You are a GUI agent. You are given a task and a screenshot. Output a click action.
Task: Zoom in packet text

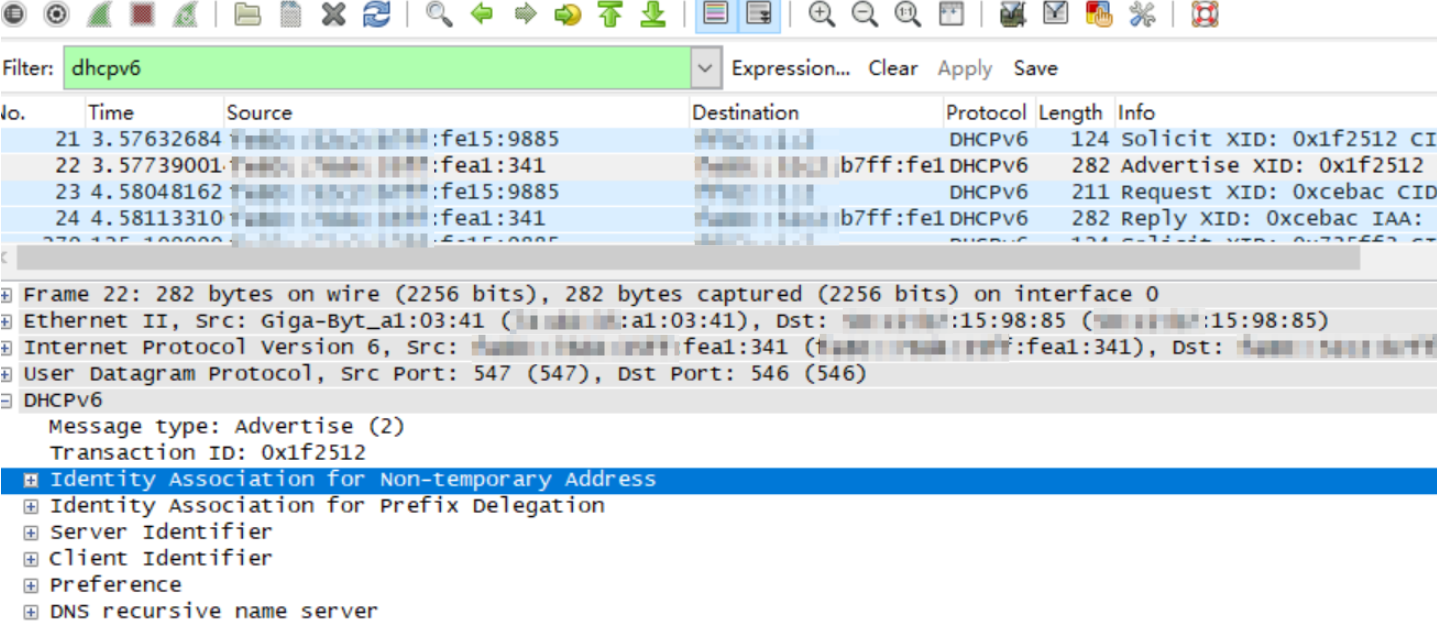822,14
